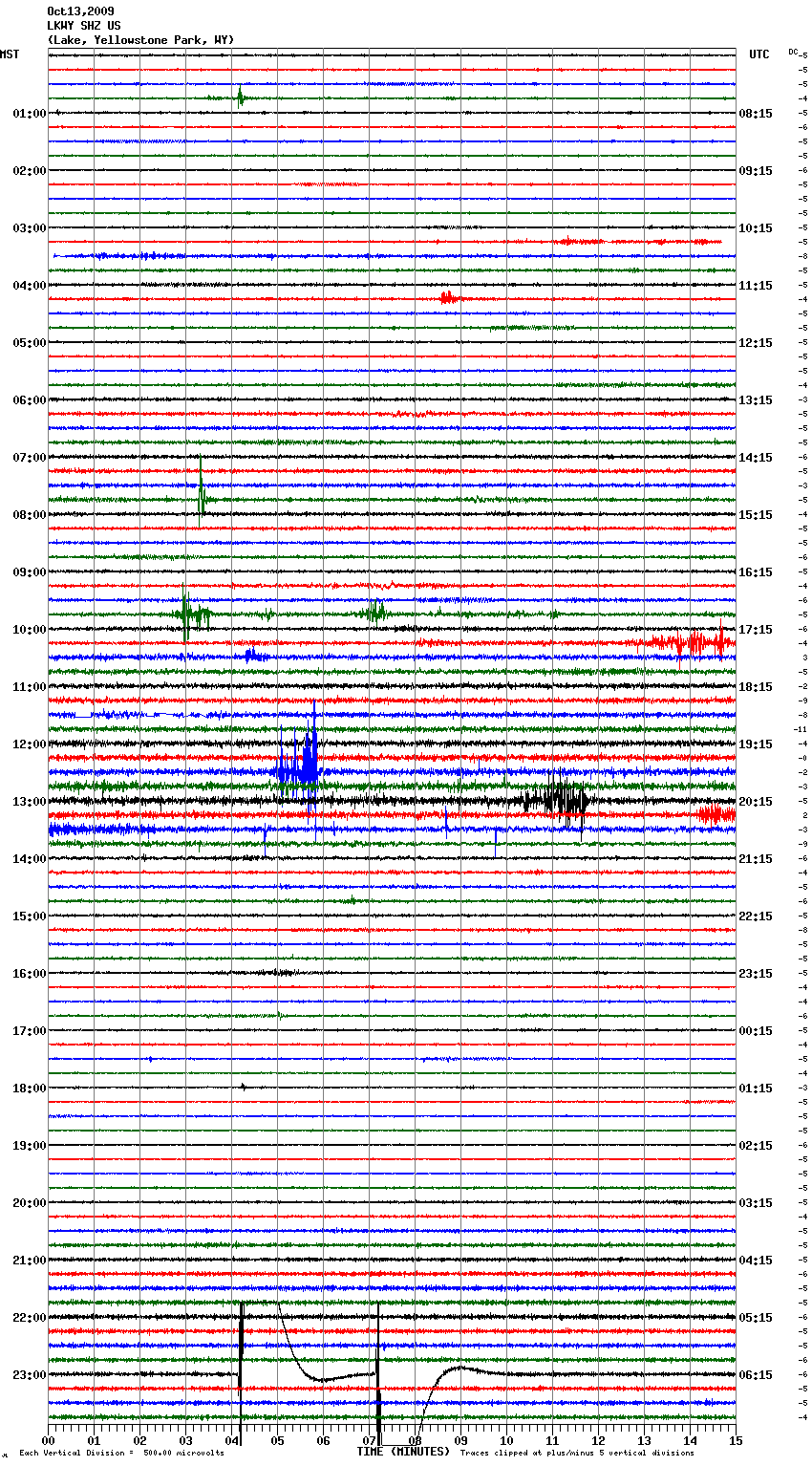Click the 23:15 UTC time label
Viewport: 812px width, 1466px height.
[x=756, y=974]
